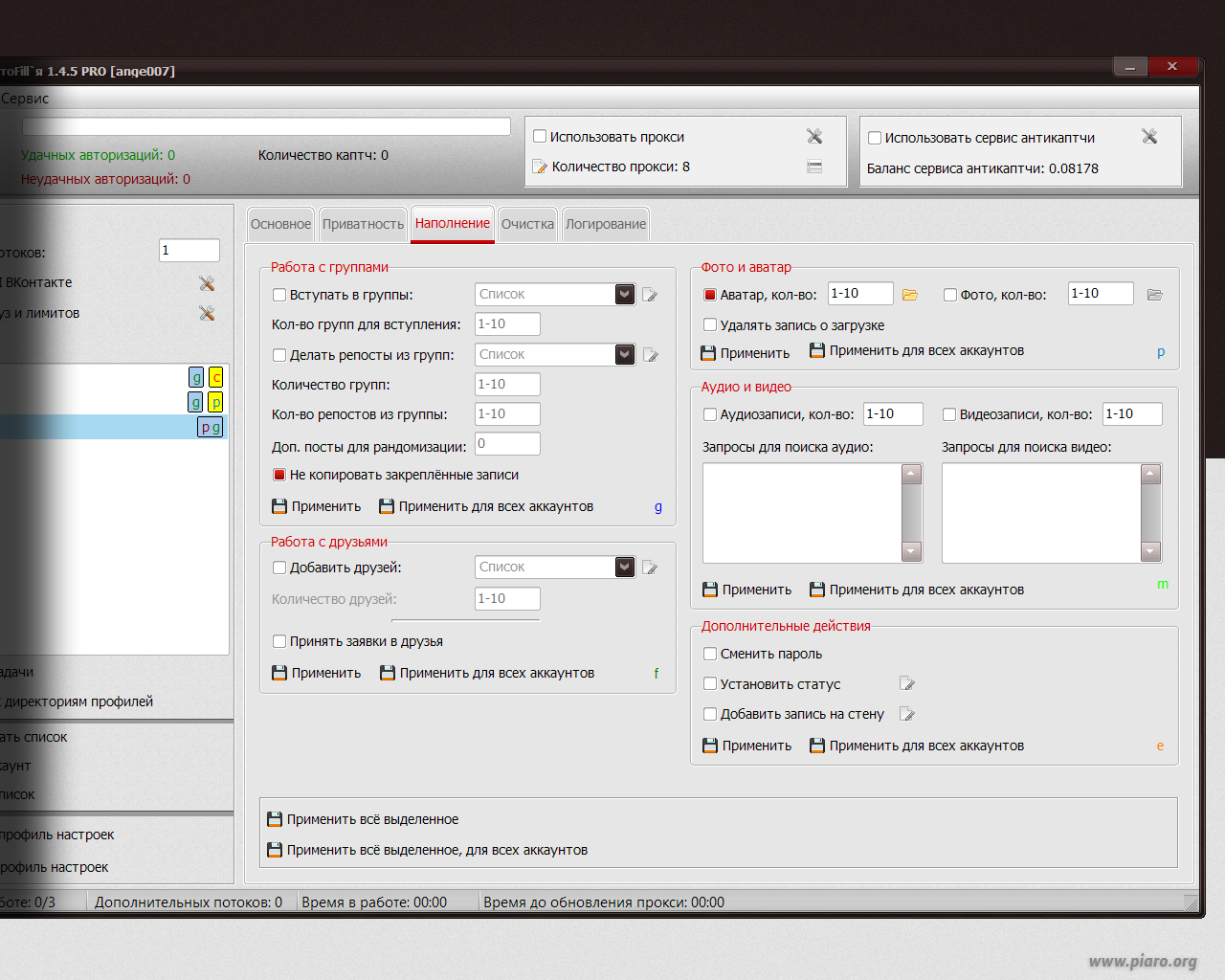The height and width of the screenshot is (980, 1225).
Task: Open the proxy list icon
Action: coord(814,167)
